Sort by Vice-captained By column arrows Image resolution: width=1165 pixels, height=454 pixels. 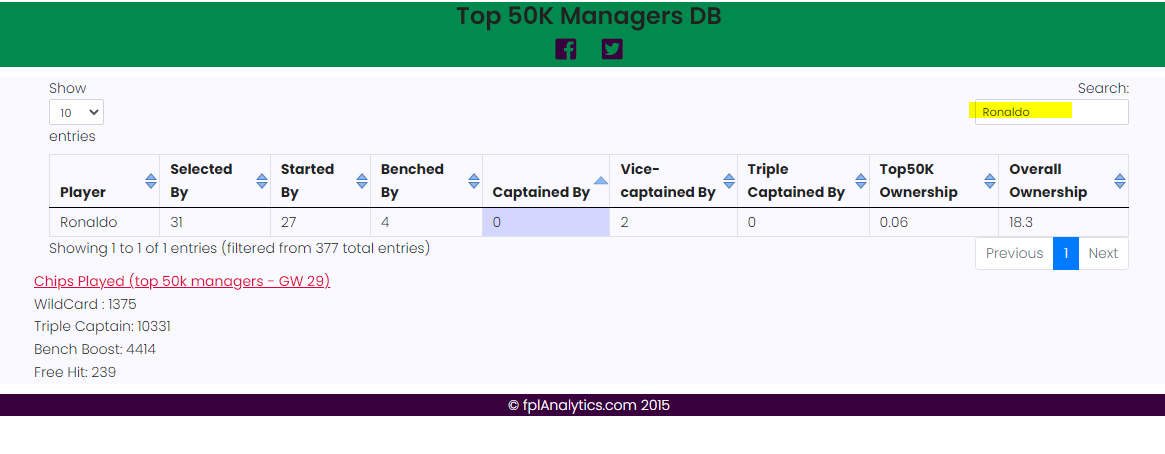[x=729, y=181]
